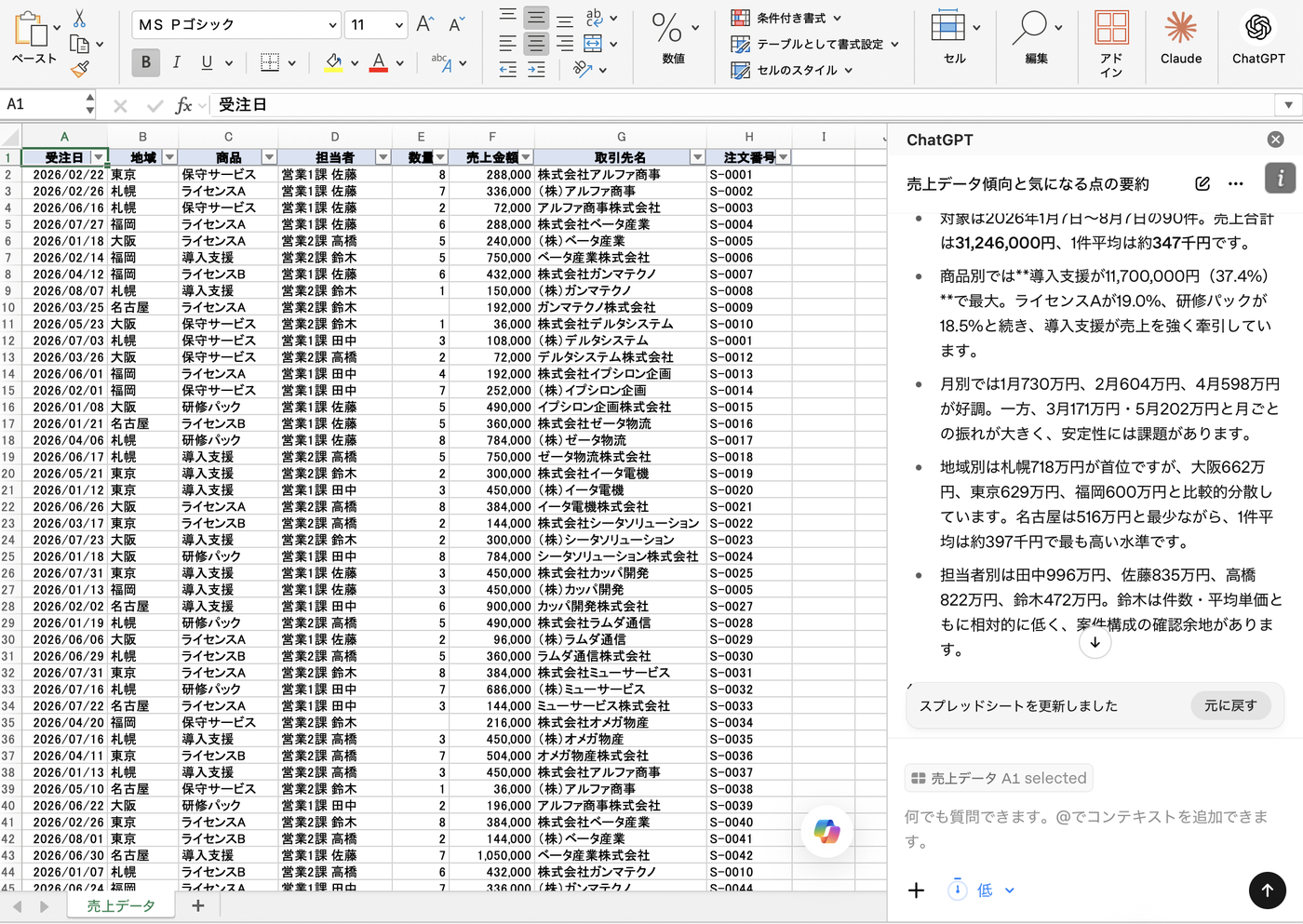
Task: Click the fill color yellow swatch
Action: 333,62
